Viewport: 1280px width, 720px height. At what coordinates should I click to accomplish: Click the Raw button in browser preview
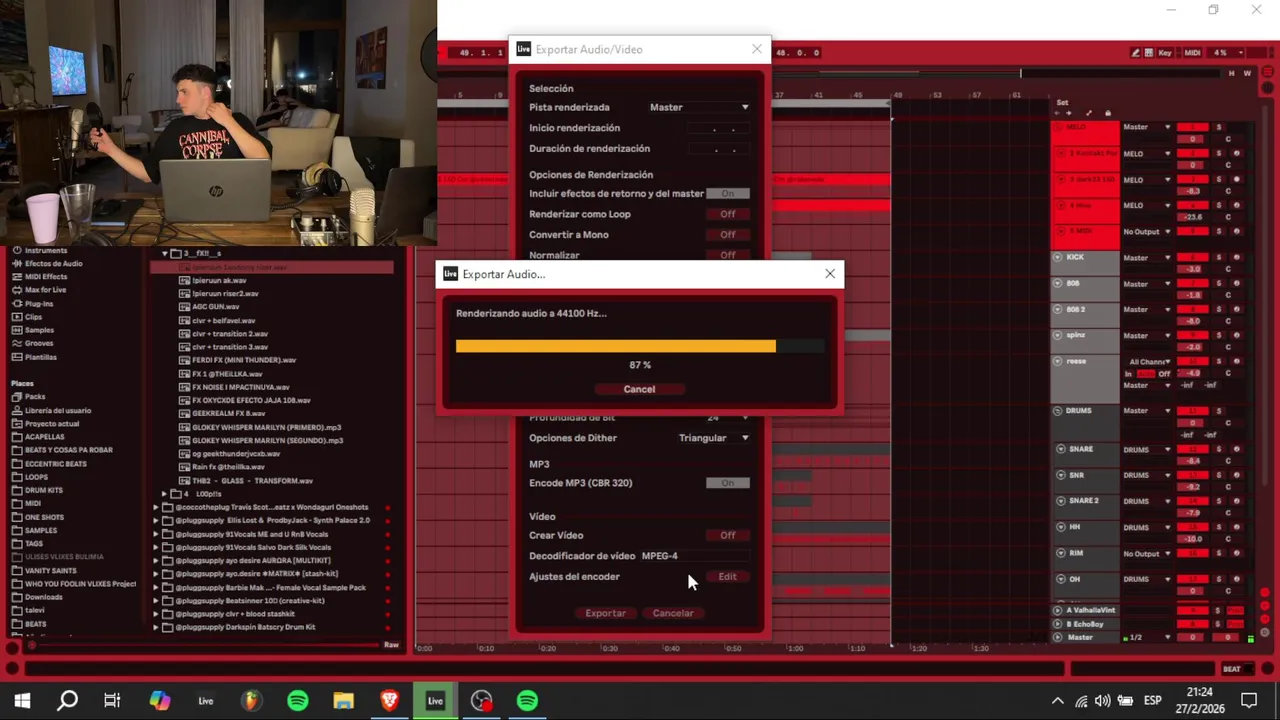point(391,645)
